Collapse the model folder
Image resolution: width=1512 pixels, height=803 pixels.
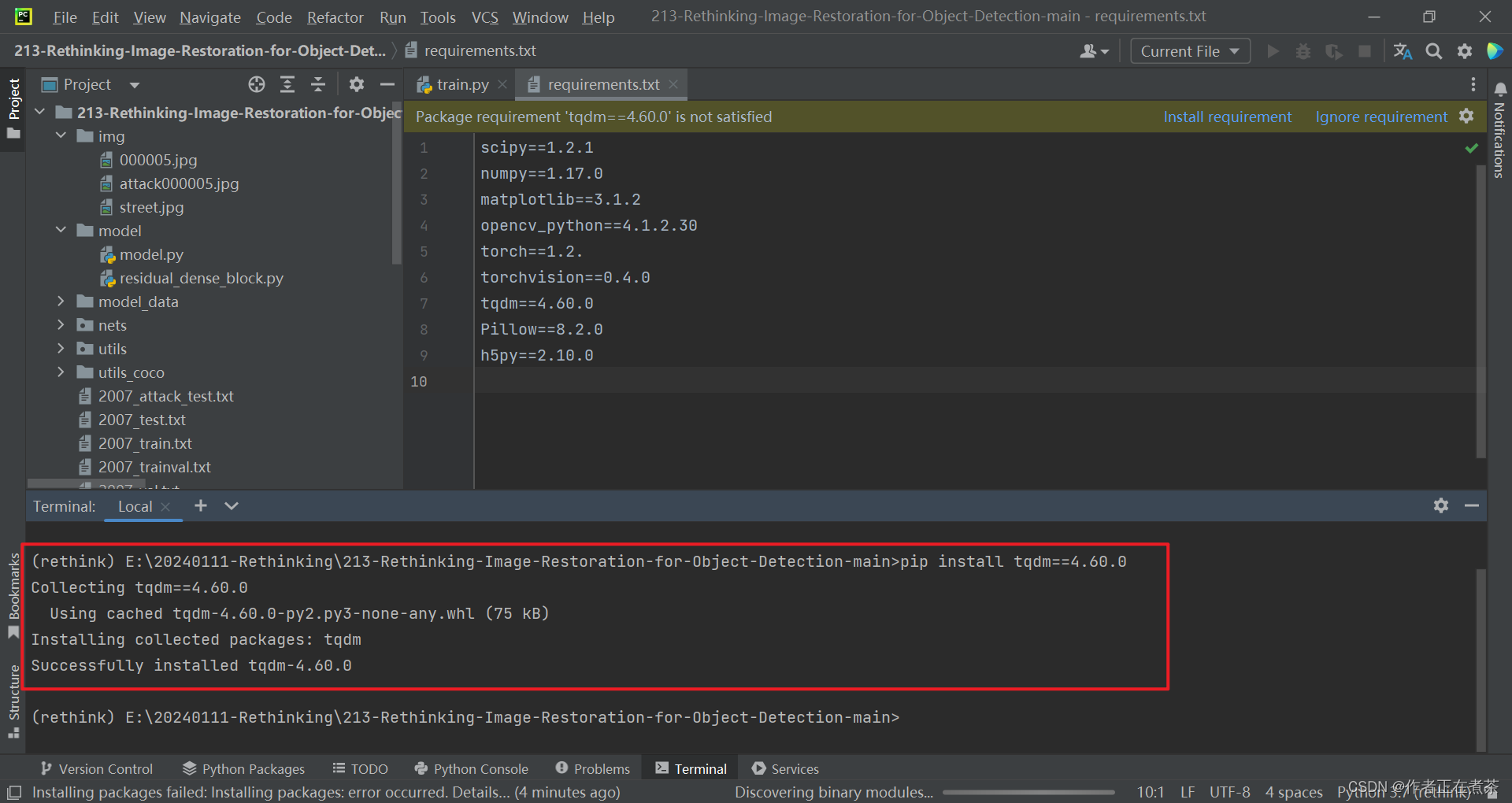pyautogui.click(x=61, y=231)
